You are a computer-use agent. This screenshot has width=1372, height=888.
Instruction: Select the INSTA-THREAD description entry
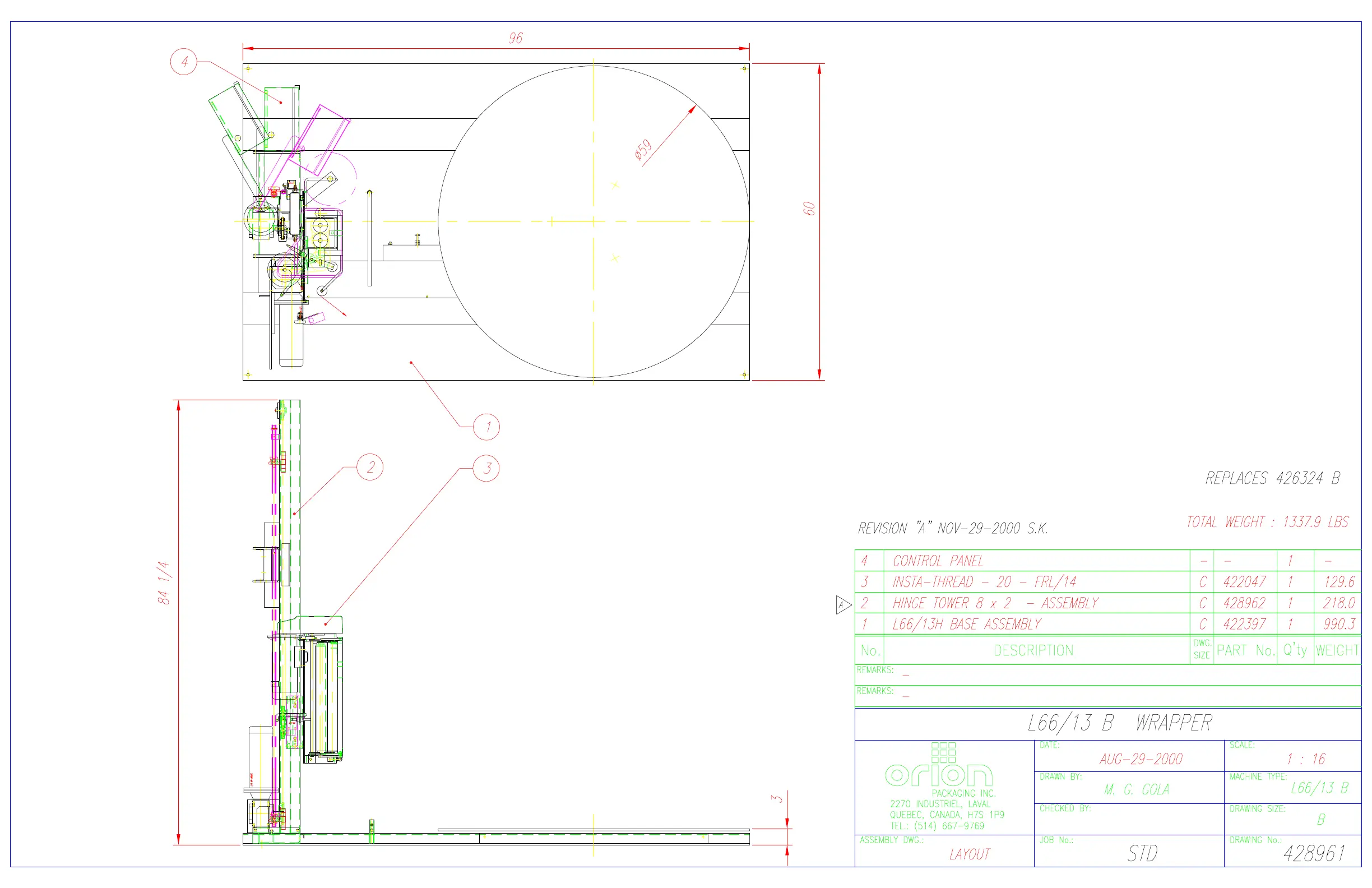click(984, 582)
